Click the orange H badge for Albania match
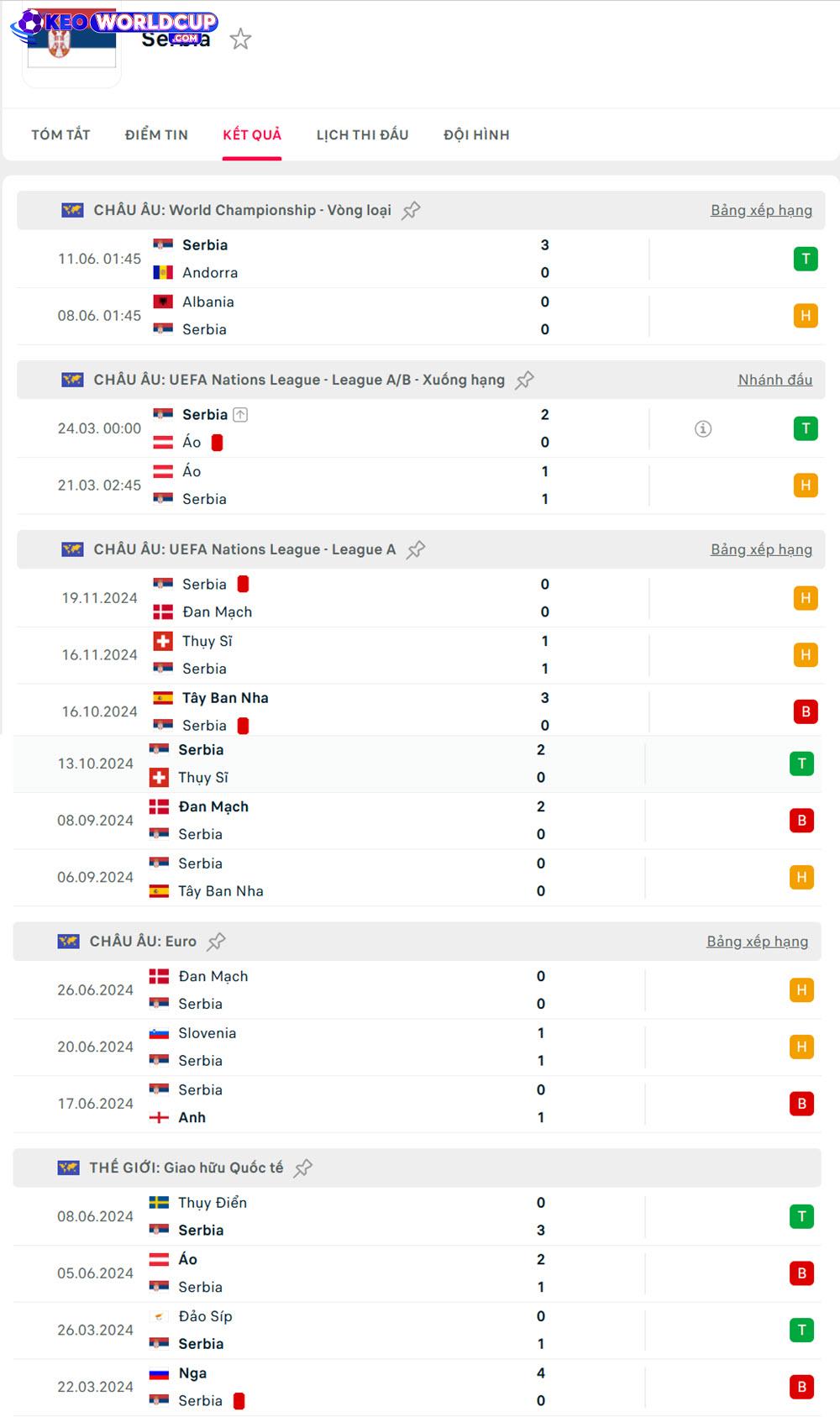The height and width of the screenshot is (1417, 840). 806,316
